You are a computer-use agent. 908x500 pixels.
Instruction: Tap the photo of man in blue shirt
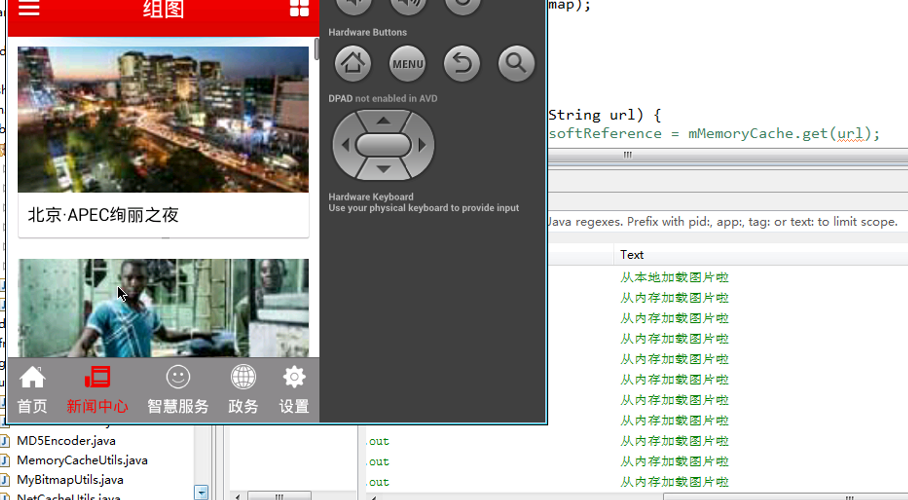[x=163, y=308]
